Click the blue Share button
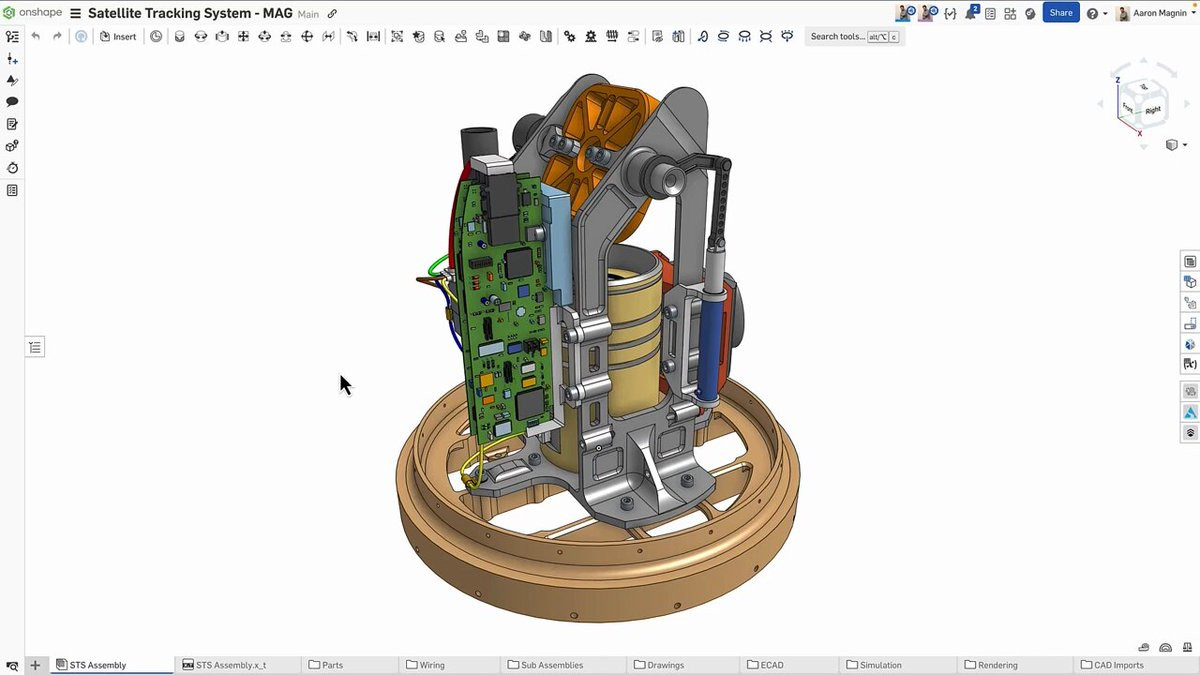 pos(1061,13)
